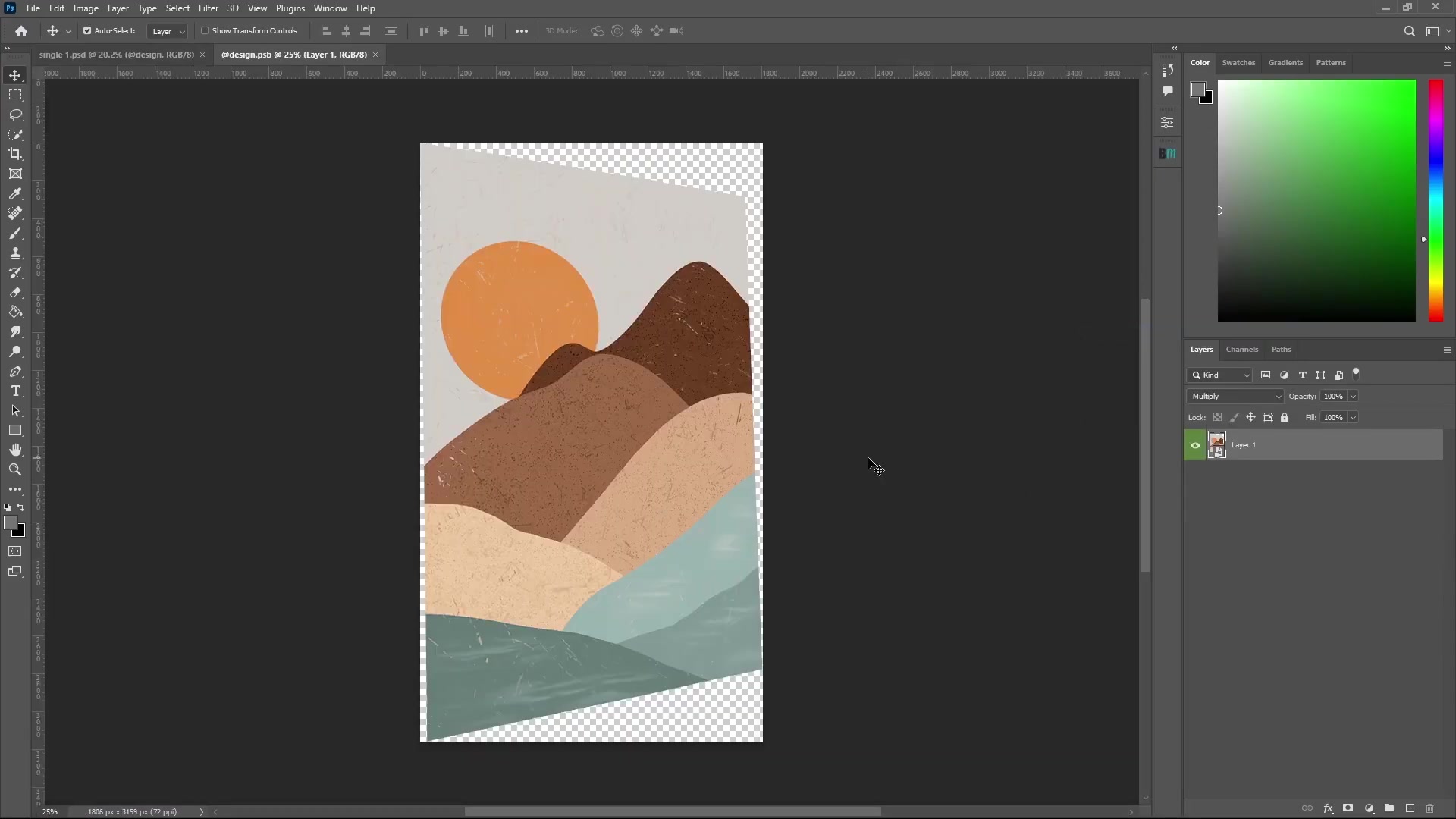Activate the Zoom tool

[x=15, y=469]
